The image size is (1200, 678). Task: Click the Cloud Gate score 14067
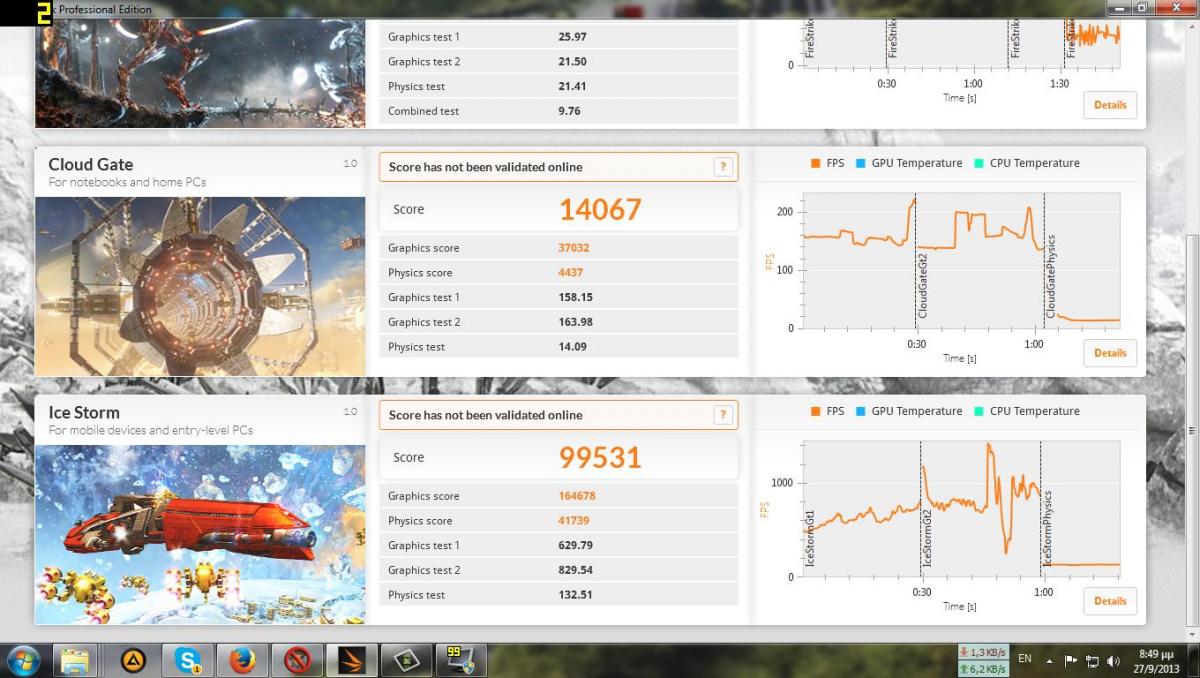(600, 209)
